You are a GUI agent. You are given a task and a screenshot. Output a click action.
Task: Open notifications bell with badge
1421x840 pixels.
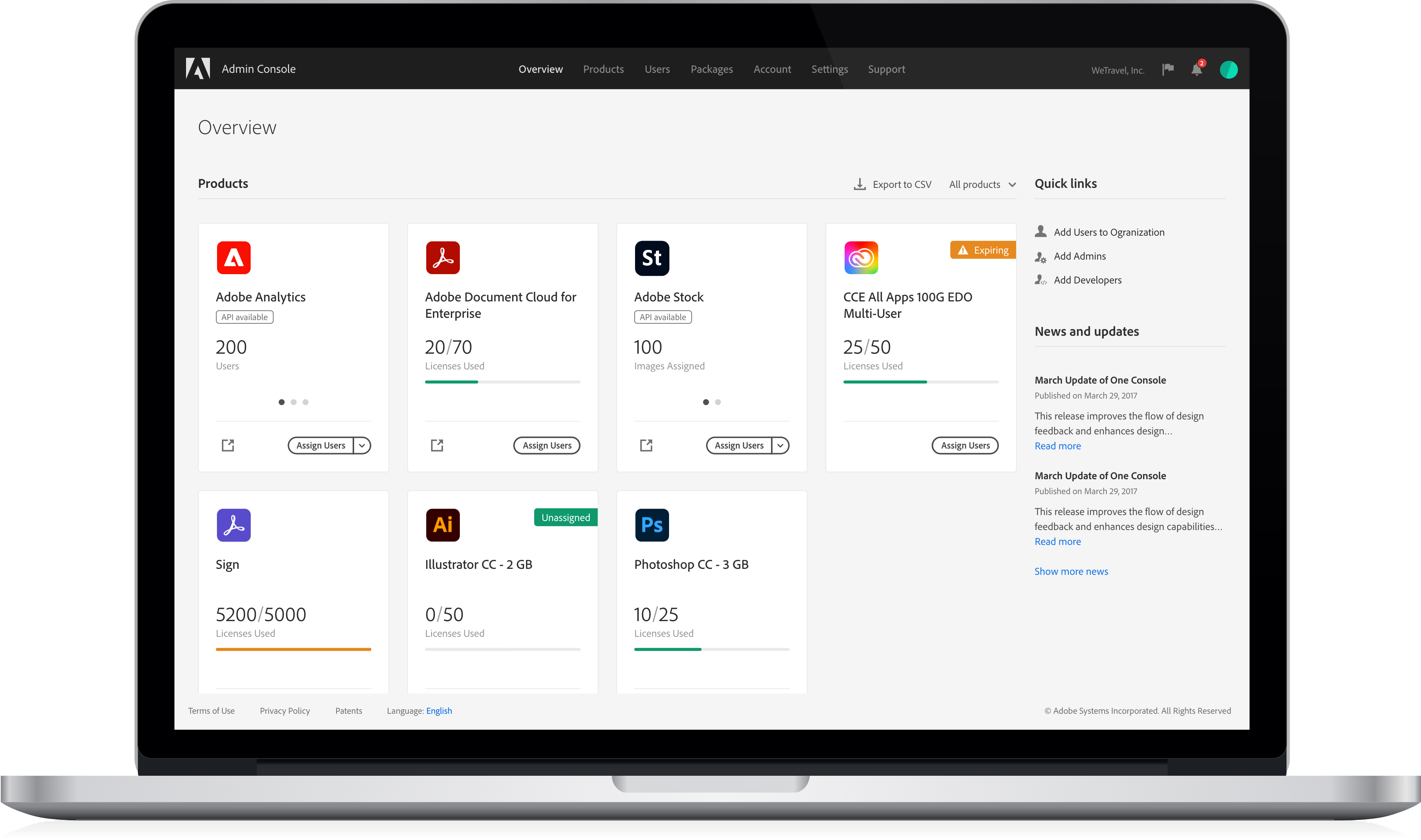pos(1197,68)
